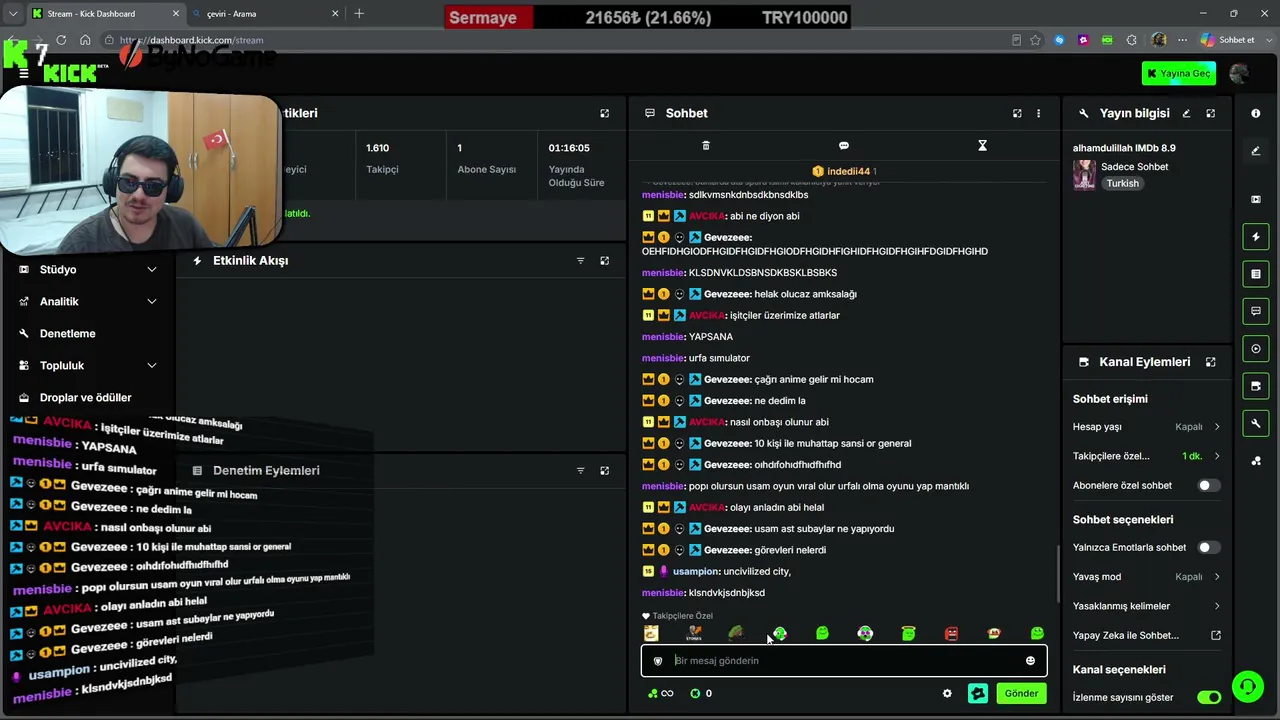The width and height of the screenshot is (1280, 720).
Task: Open the hamburger menu beside the Kick logo
Action: [24, 73]
